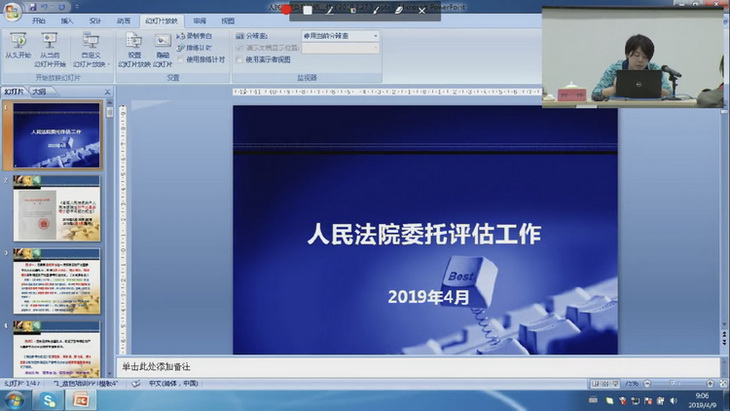Toggle the 使用排练计时 checkbox
730x411 pixels.
[181, 58]
